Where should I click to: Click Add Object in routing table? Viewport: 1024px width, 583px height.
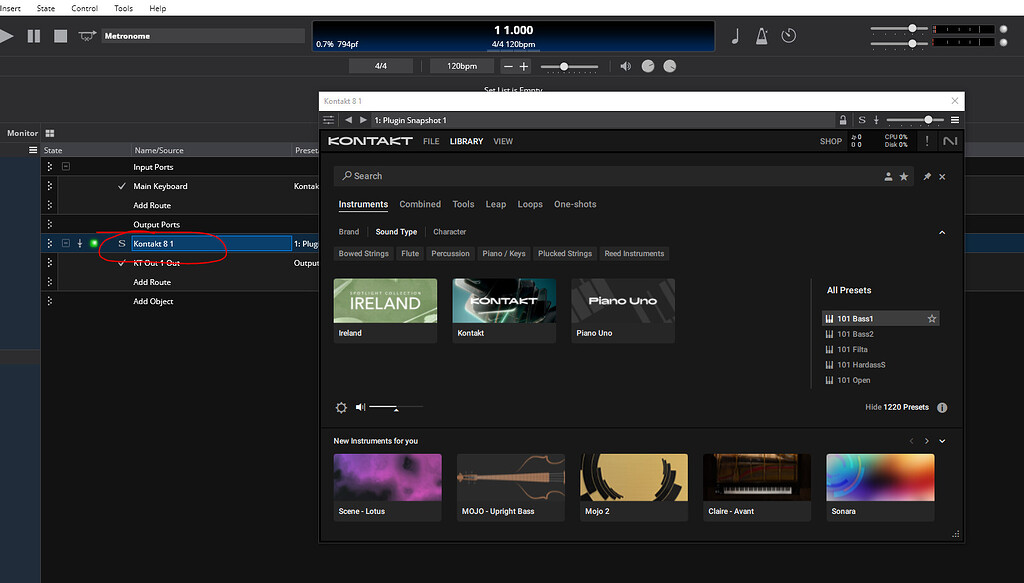153,301
